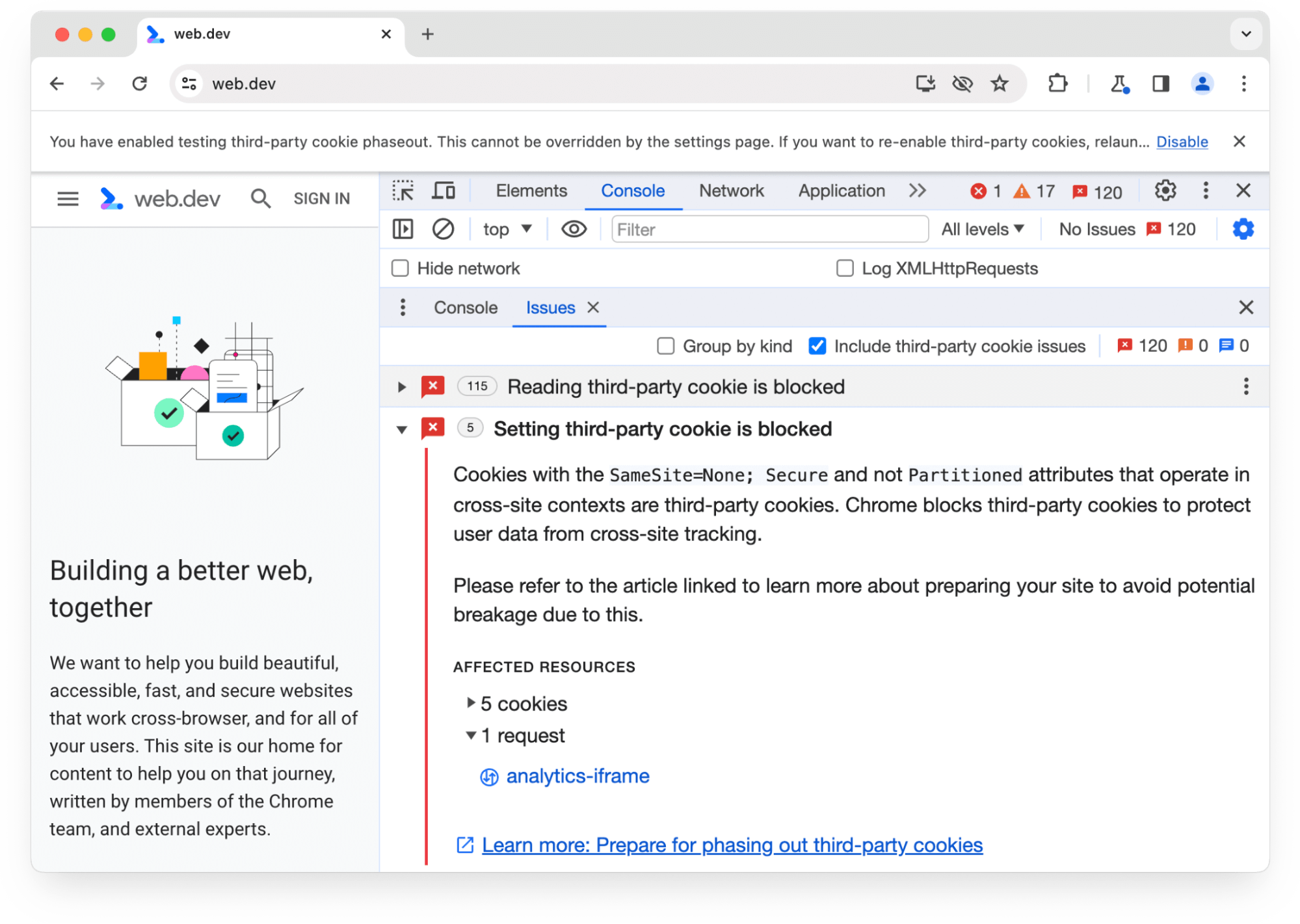Click the blue settings cog icon top right

pyautogui.click(x=1244, y=229)
